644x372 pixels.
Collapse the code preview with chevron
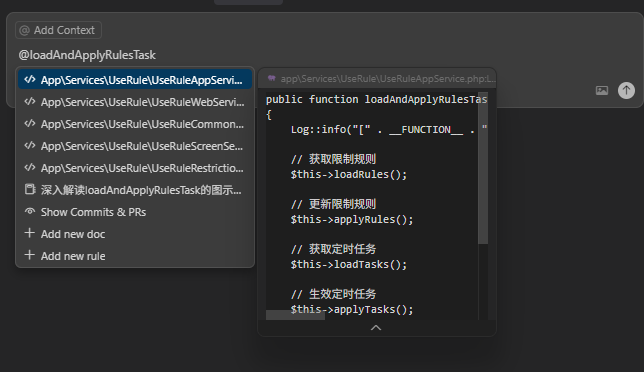pyautogui.click(x=376, y=328)
